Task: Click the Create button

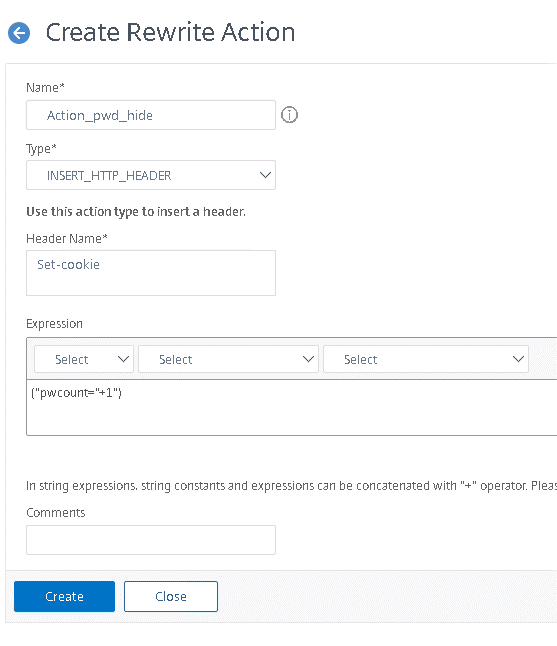Action: (64, 596)
